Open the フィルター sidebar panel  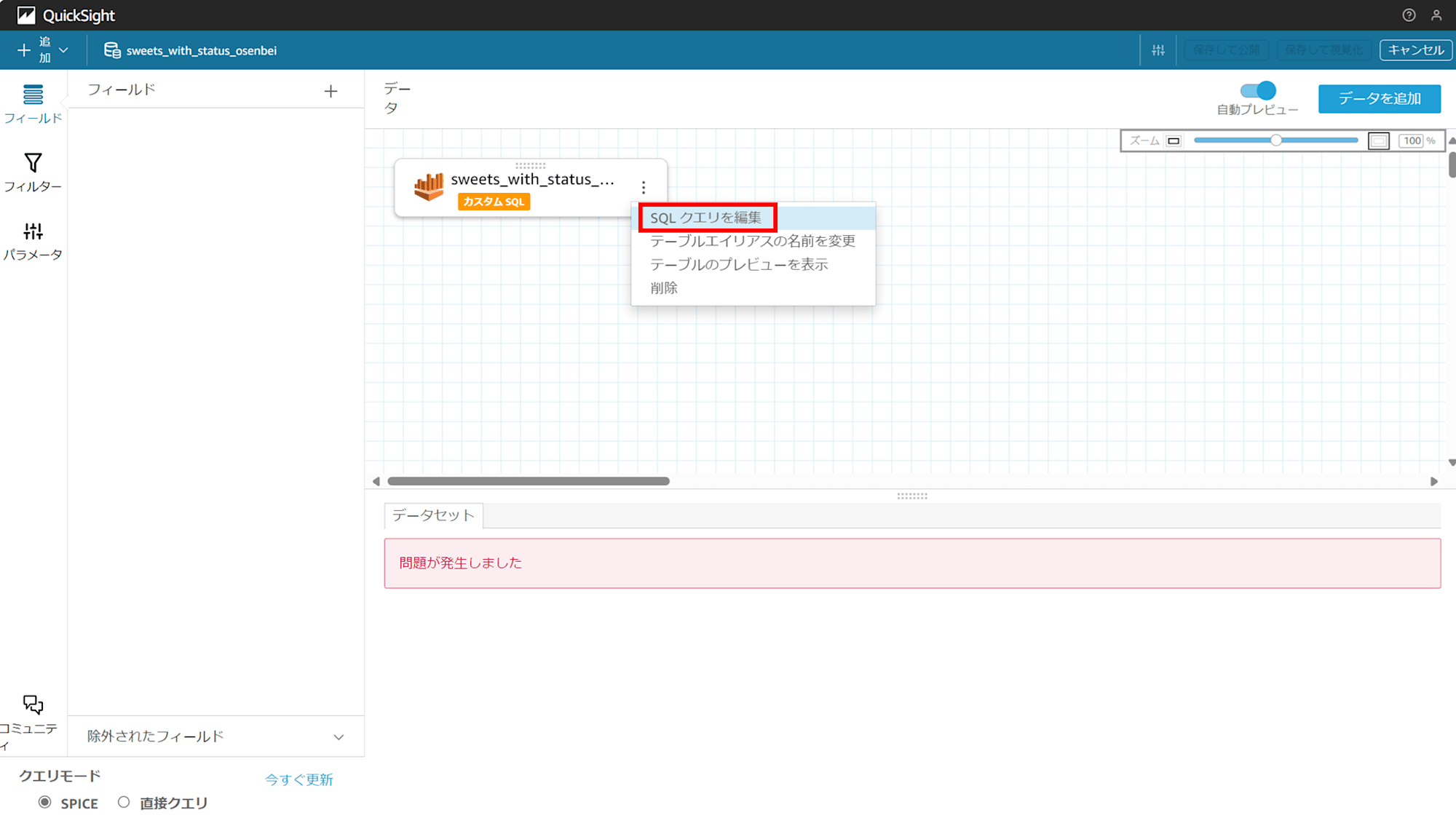(33, 172)
